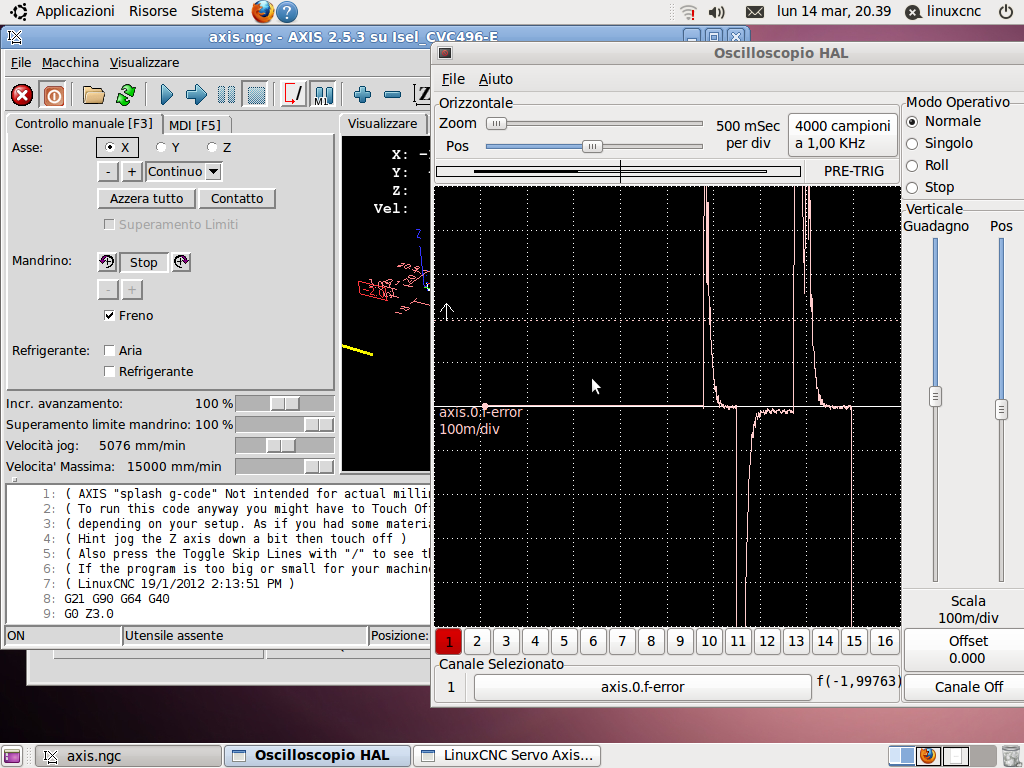This screenshot has height=768, width=1024.
Task: Switch to the MDI [F5] tab
Action: click(195, 125)
